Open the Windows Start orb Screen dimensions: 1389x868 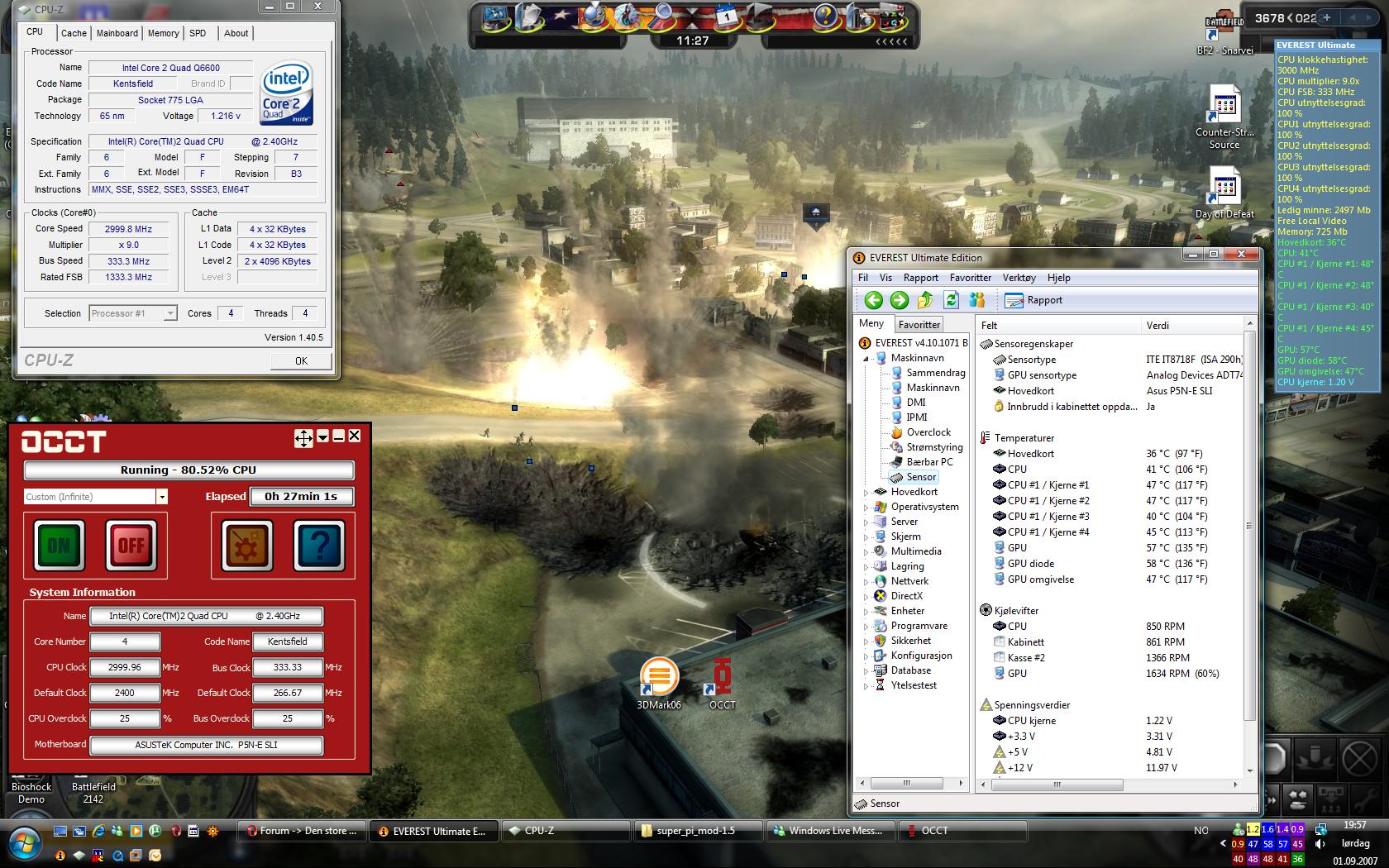click(24, 844)
